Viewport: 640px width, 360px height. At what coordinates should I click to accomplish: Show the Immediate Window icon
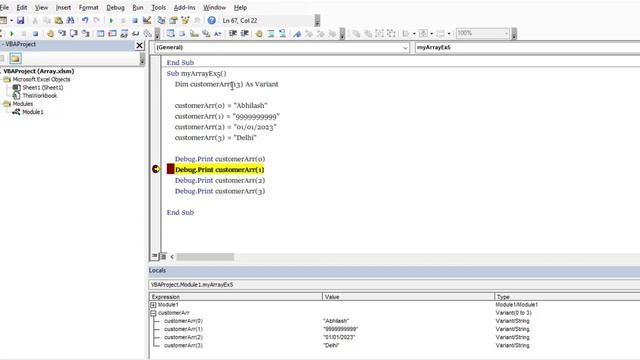pos(112,33)
